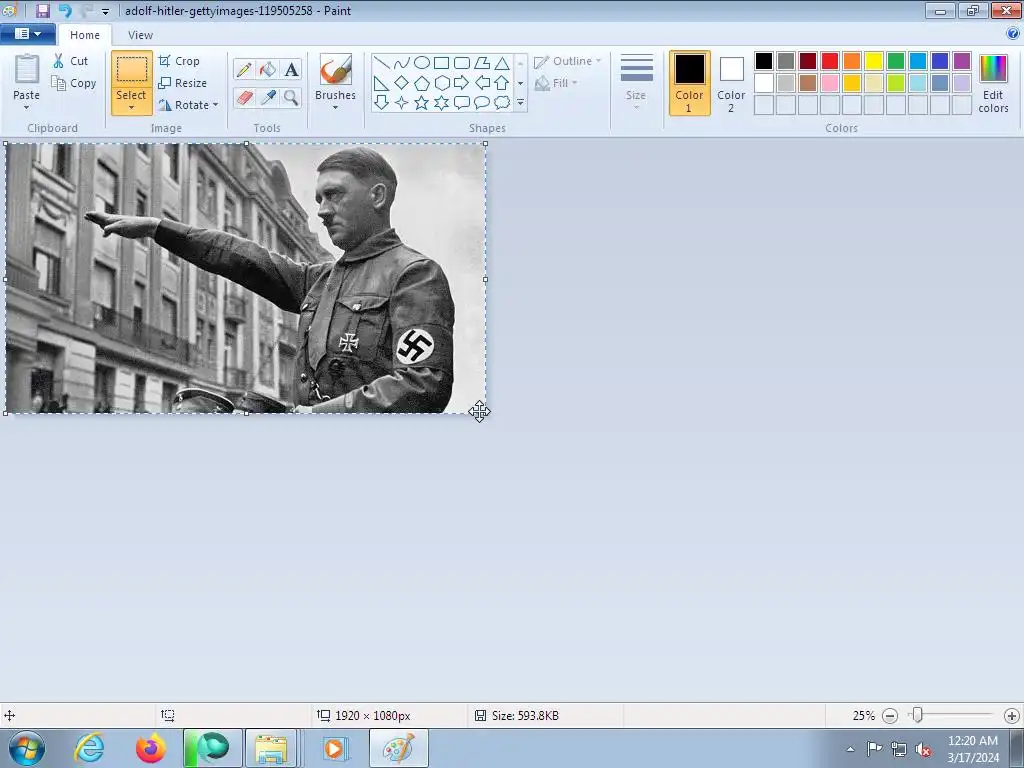The image size is (1024, 768).
Task: Pick the yellow color swatch
Action: tap(874, 61)
